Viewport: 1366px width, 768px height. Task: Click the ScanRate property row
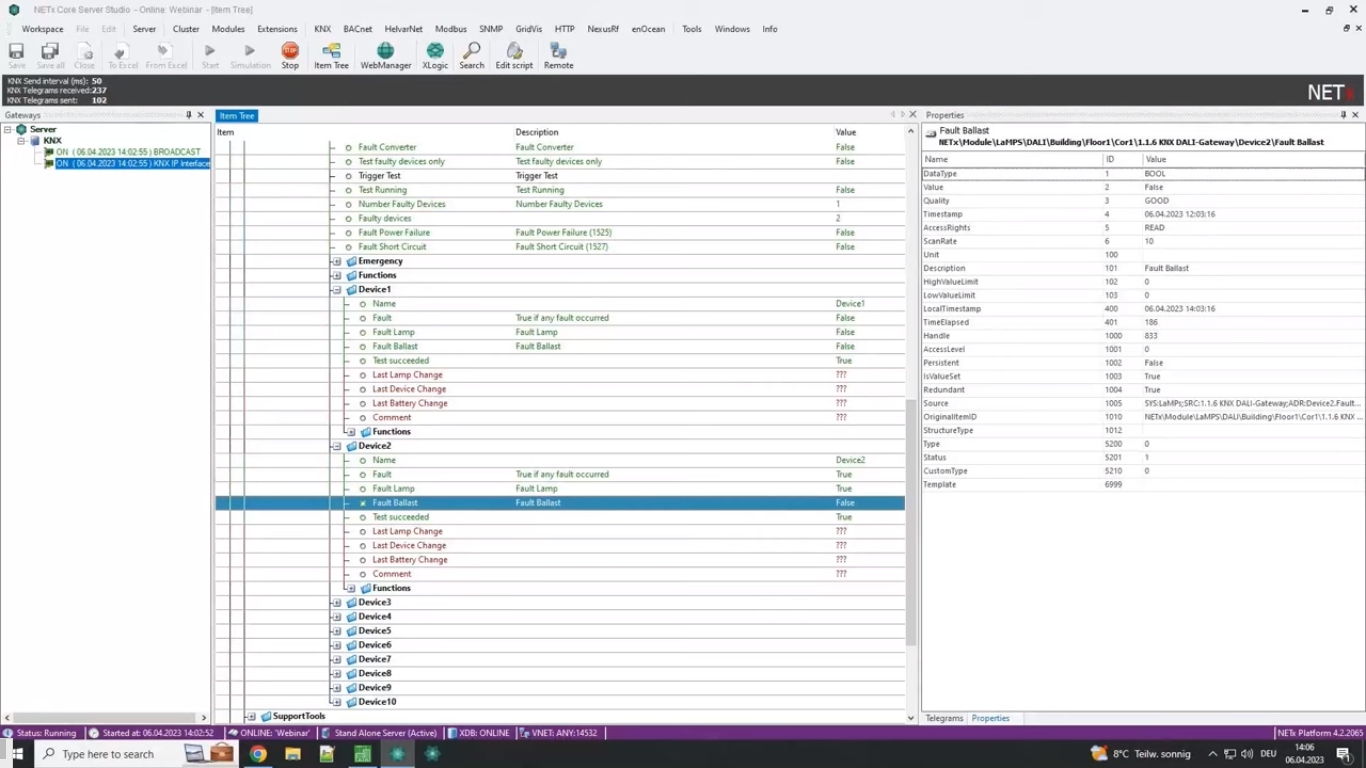(x=1143, y=241)
